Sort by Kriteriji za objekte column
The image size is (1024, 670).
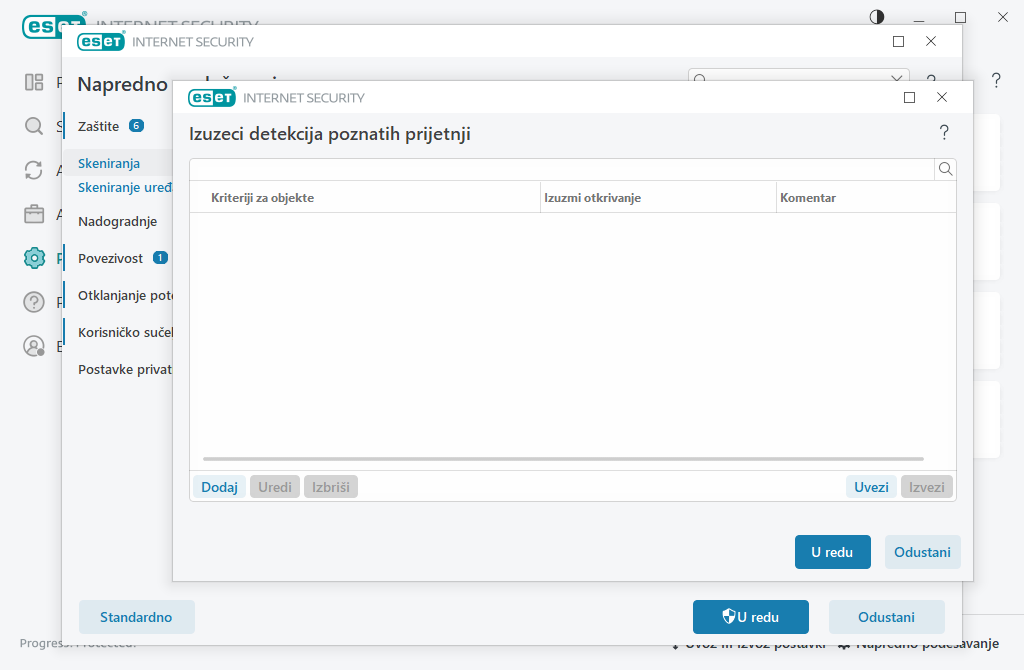tap(263, 198)
